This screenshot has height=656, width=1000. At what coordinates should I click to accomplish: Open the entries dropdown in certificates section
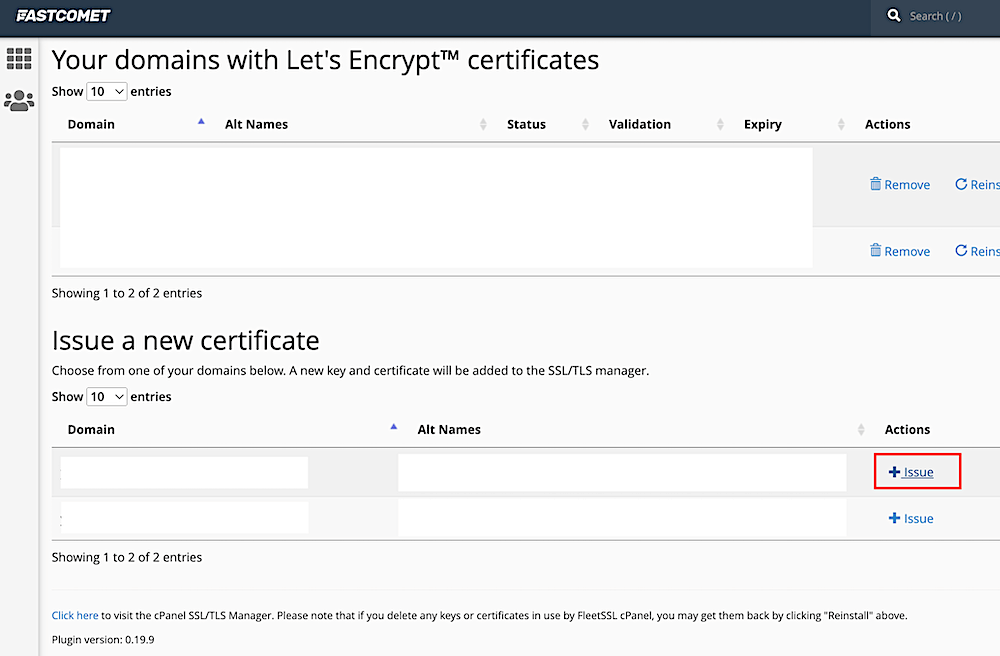(x=107, y=92)
